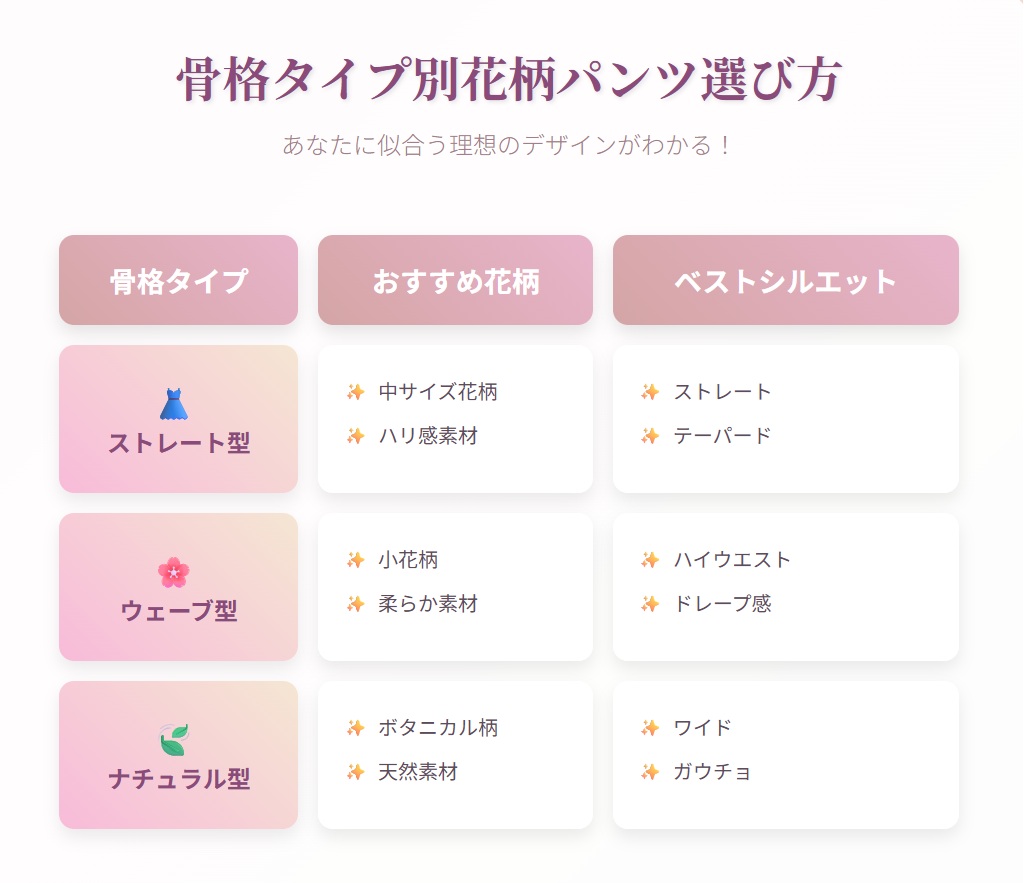Click the ハリ感素材 list item
1024x883 pixels.
coord(428,436)
